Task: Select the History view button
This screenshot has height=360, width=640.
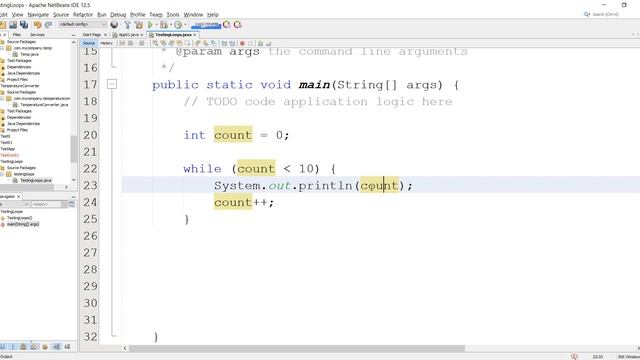Action: click(x=106, y=43)
